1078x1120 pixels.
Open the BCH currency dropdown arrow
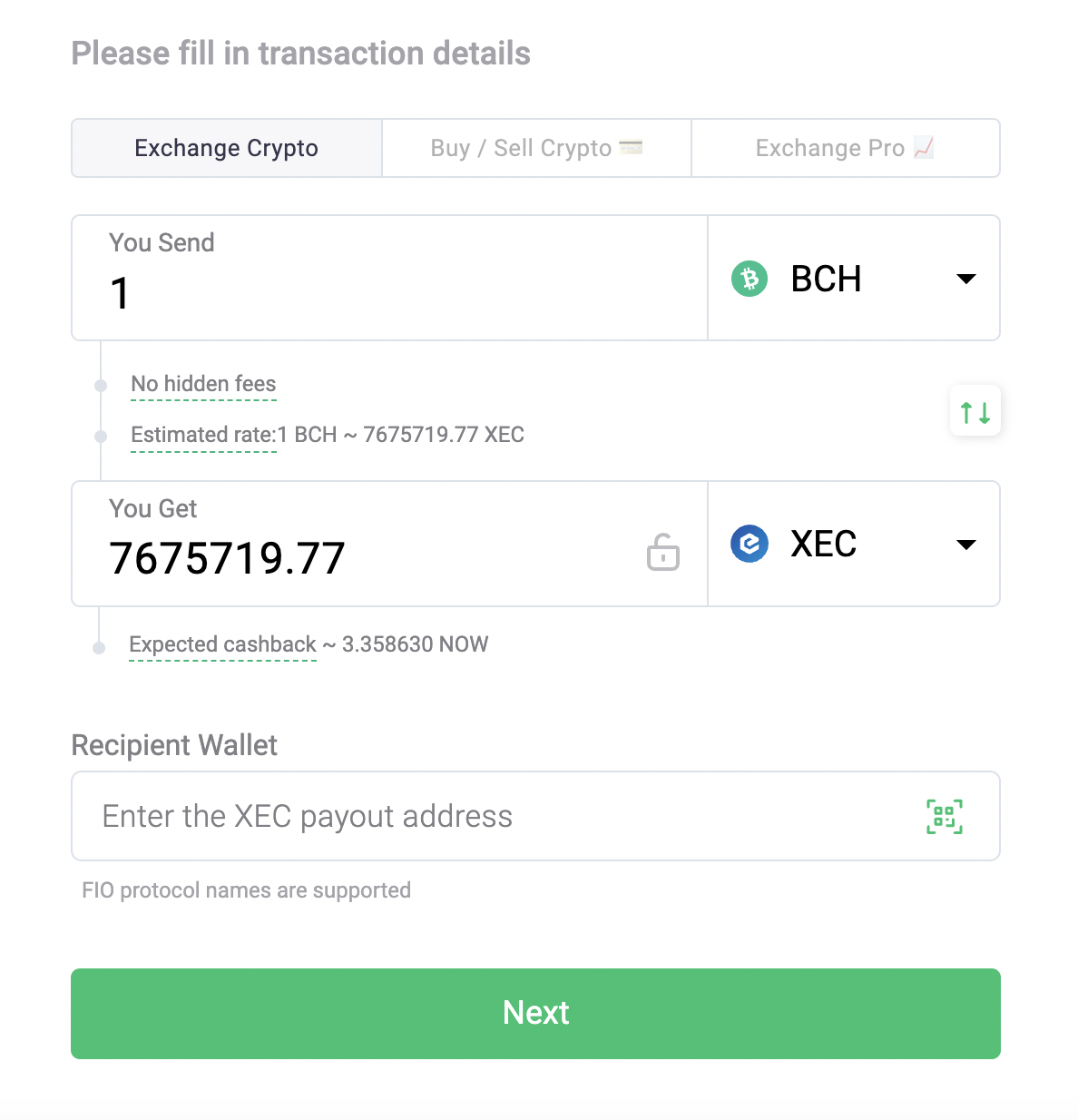click(x=966, y=279)
